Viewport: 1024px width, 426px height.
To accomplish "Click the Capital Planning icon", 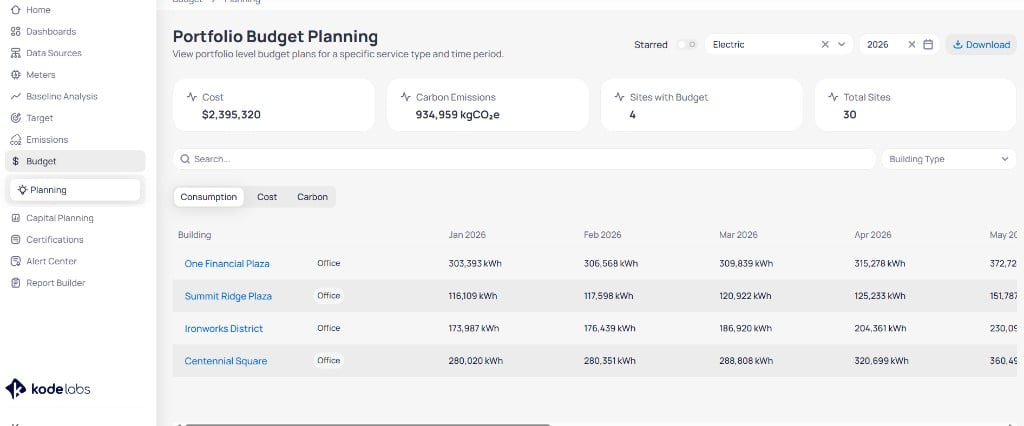I will click(16, 218).
